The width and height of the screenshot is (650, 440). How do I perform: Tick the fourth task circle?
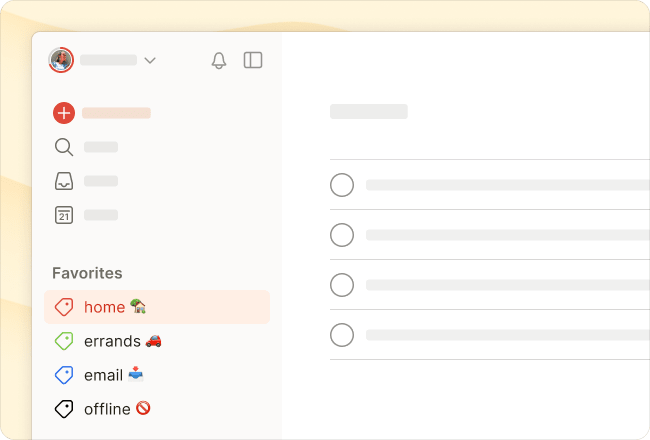click(x=342, y=334)
